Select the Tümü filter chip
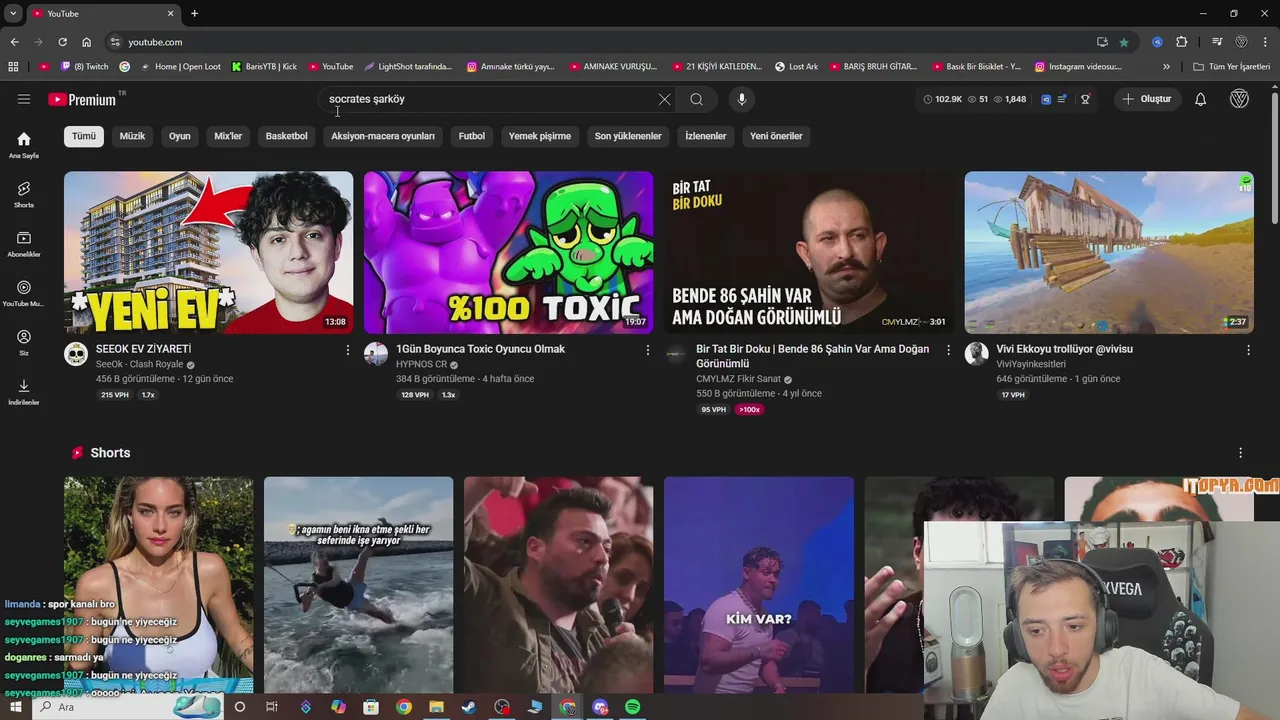1280x720 pixels. 84,136
